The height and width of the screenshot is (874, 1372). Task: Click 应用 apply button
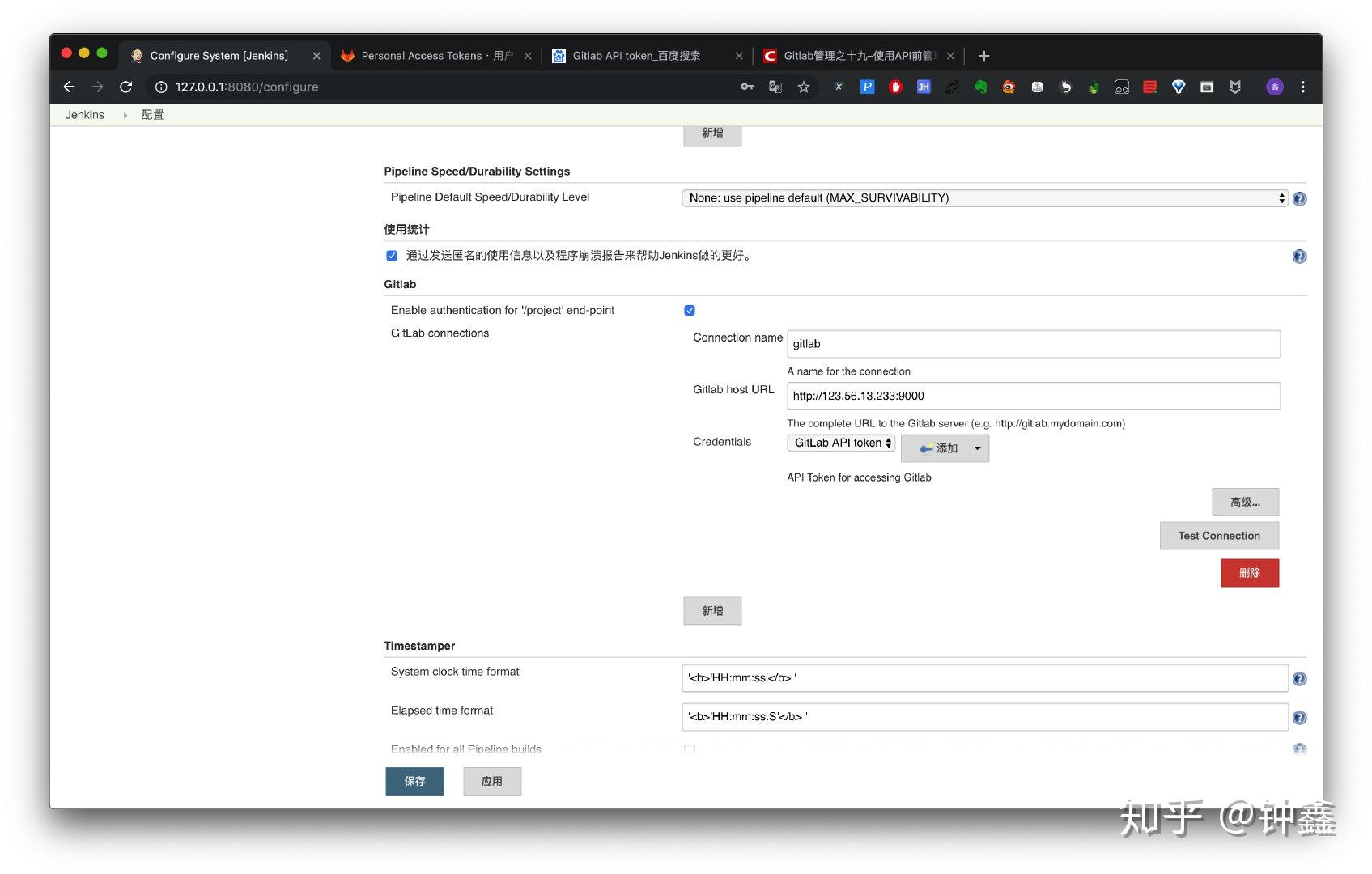[492, 781]
